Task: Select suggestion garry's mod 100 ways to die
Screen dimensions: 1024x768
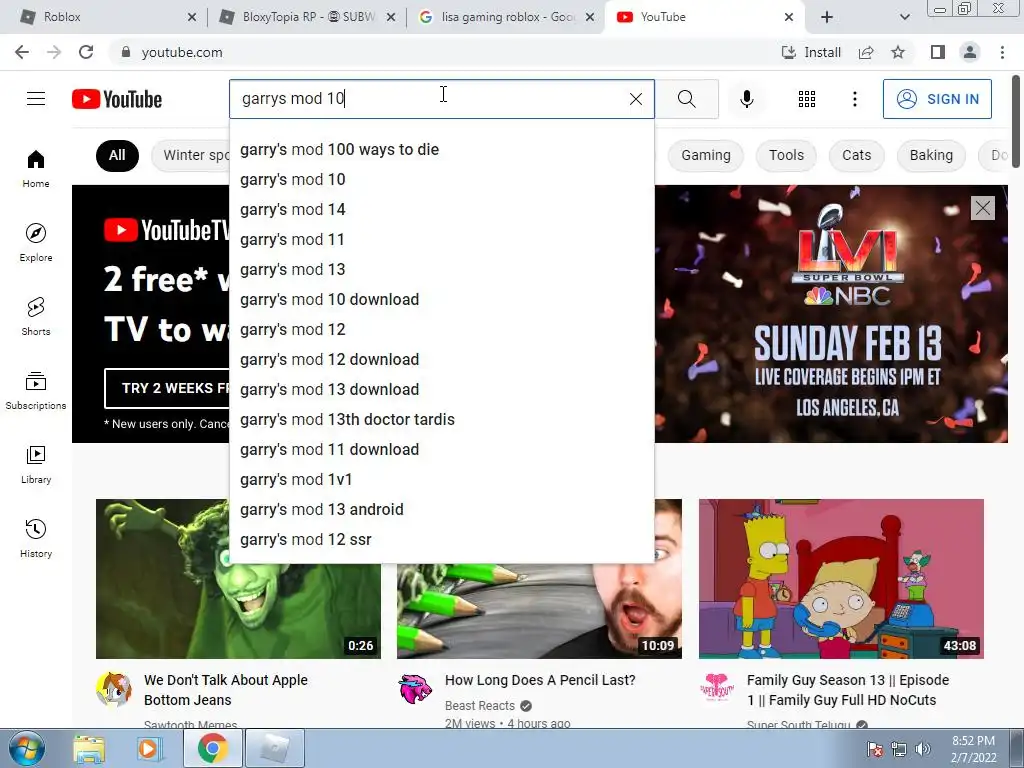Action: tap(441, 150)
